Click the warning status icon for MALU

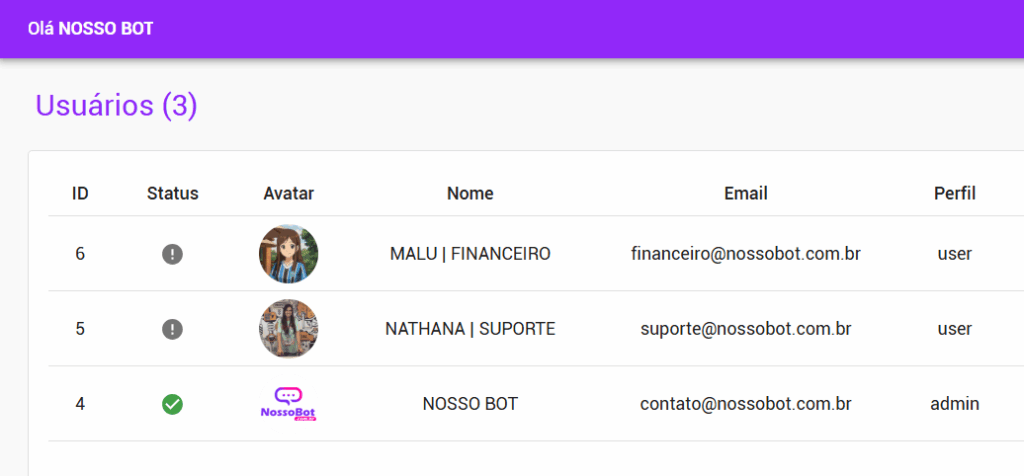[x=172, y=254]
